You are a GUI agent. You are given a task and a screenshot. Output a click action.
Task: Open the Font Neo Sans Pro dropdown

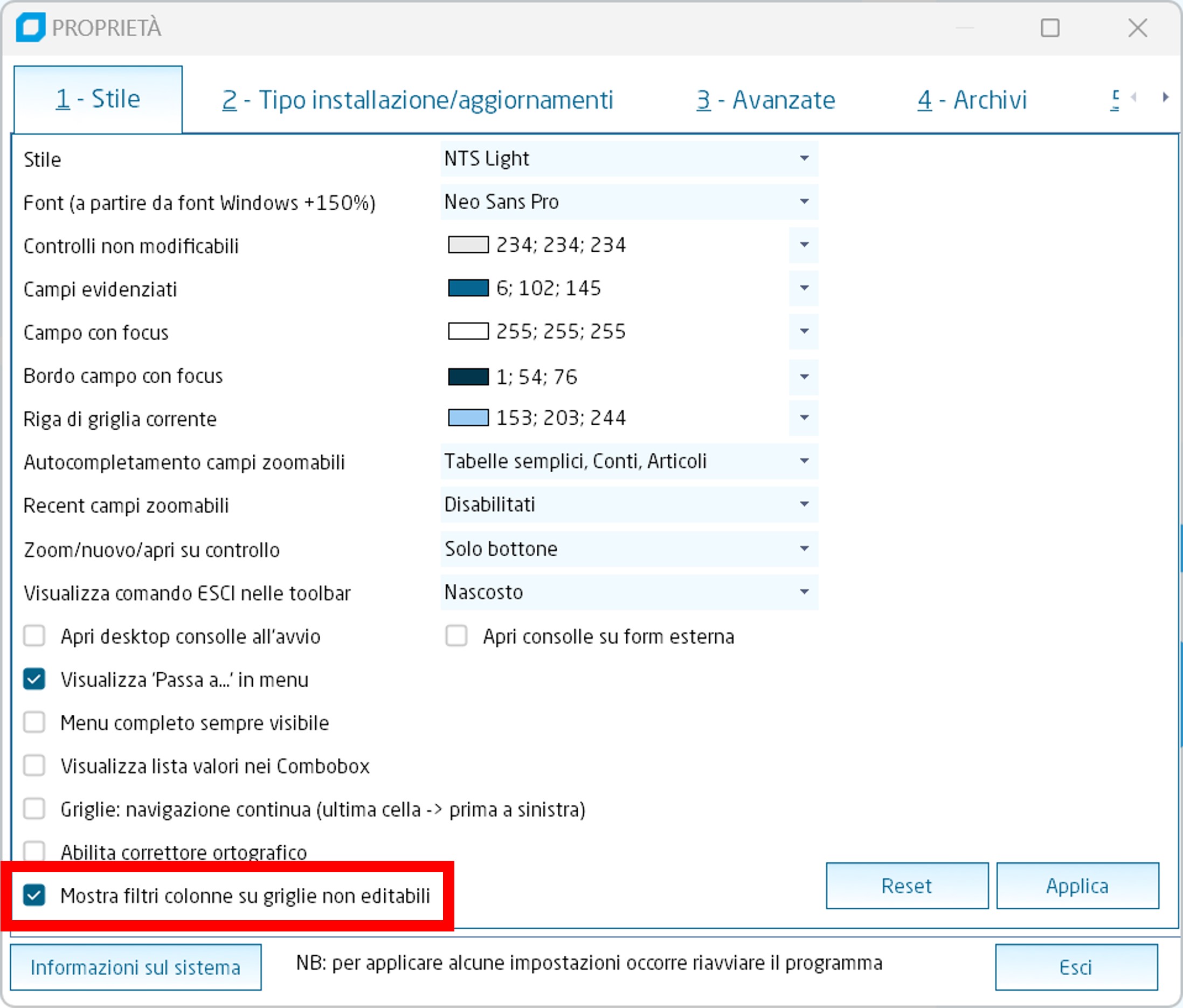[804, 202]
